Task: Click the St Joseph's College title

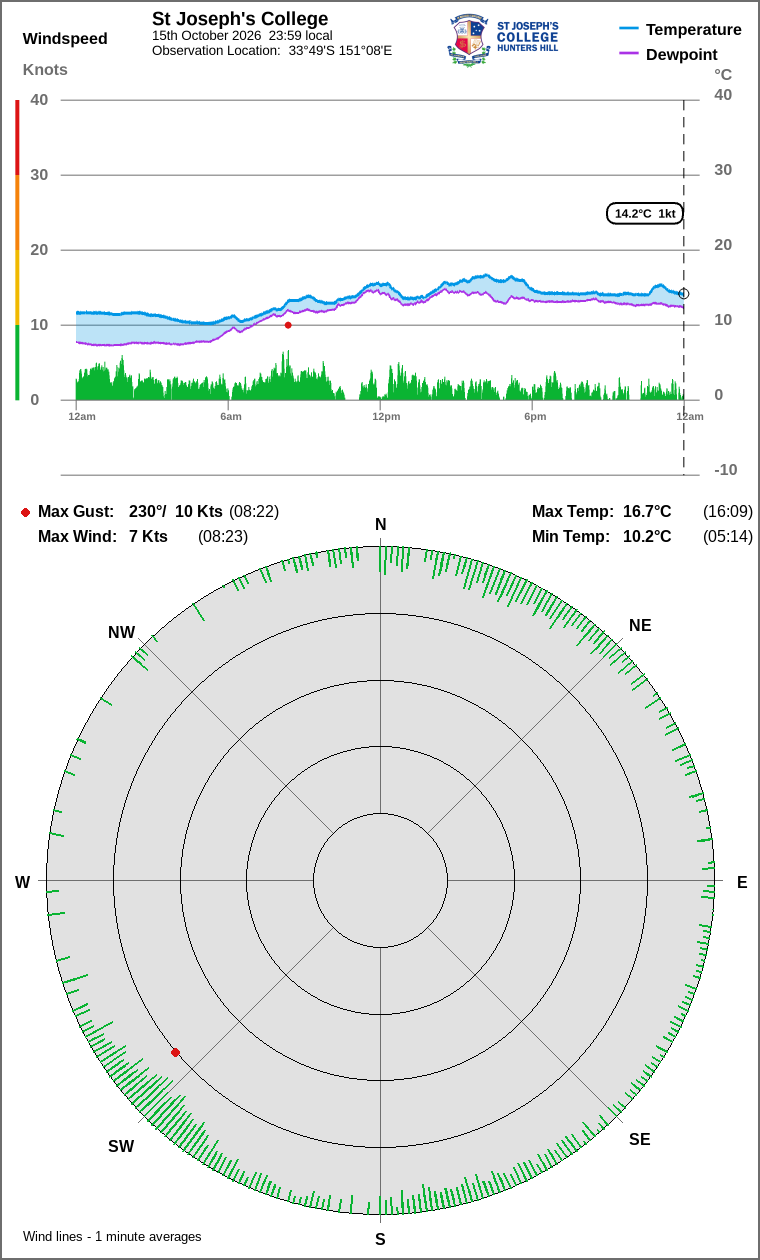Action: click(x=240, y=19)
